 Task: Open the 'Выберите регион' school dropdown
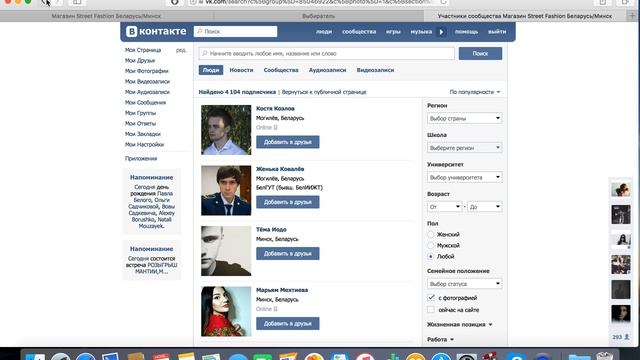click(x=464, y=148)
